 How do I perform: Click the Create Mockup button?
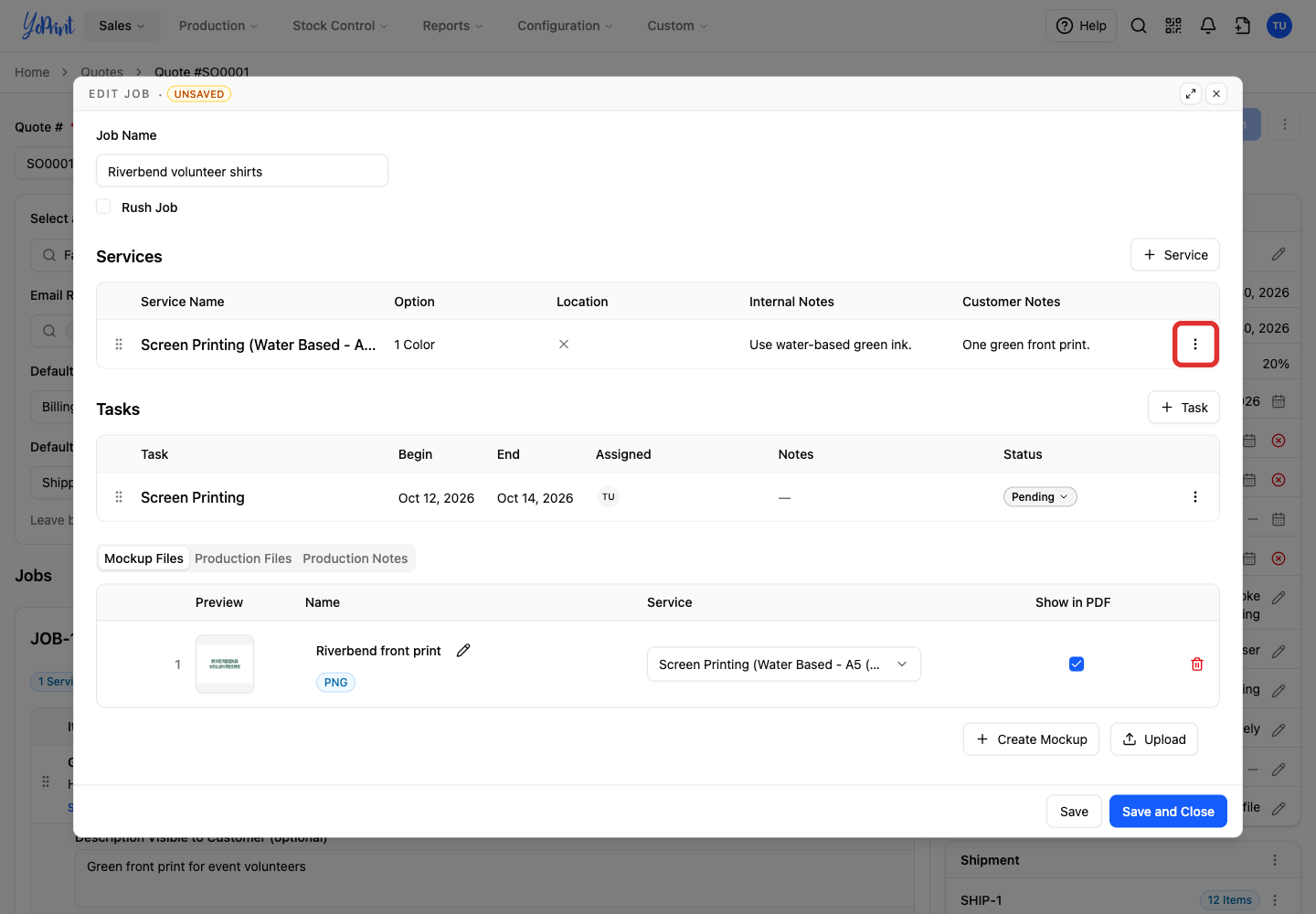1031,739
